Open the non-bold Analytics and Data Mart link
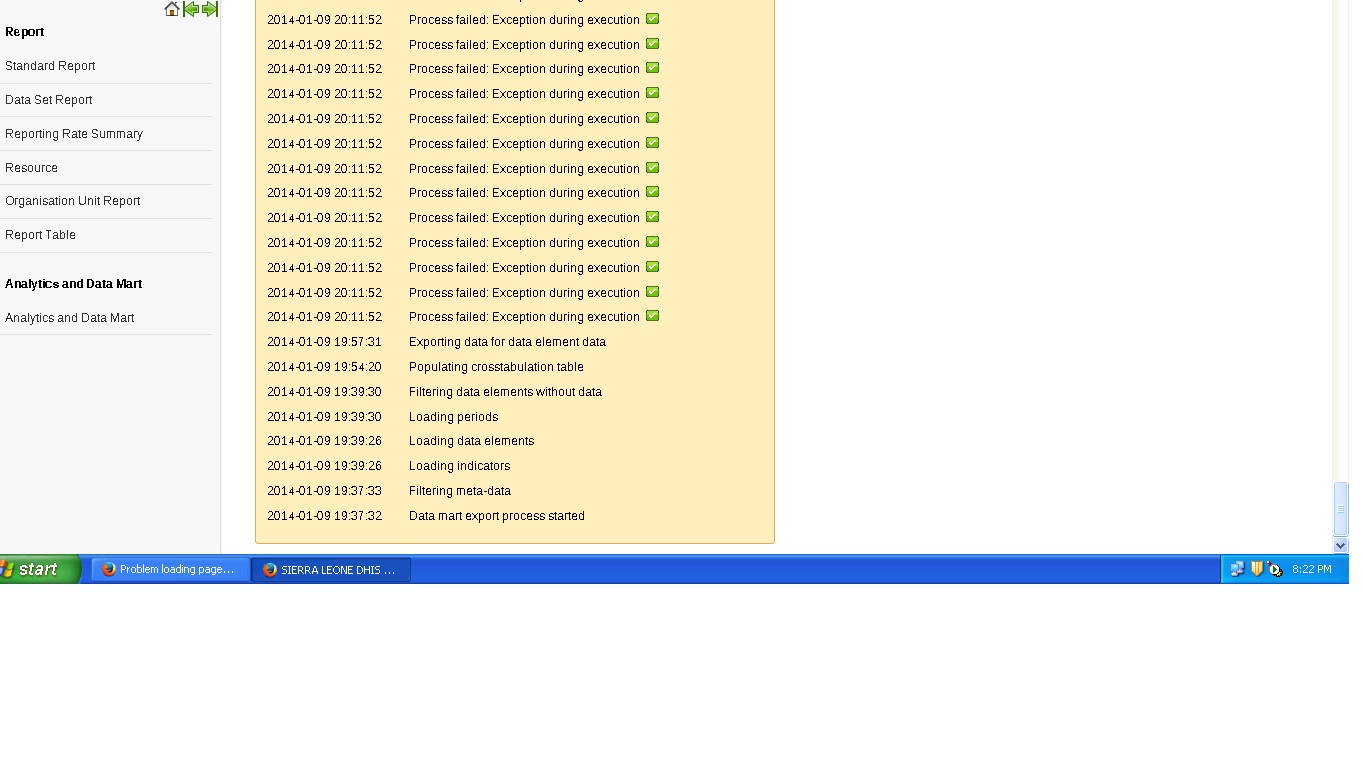Screen dimensions: 1364x768 coord(70,318)
